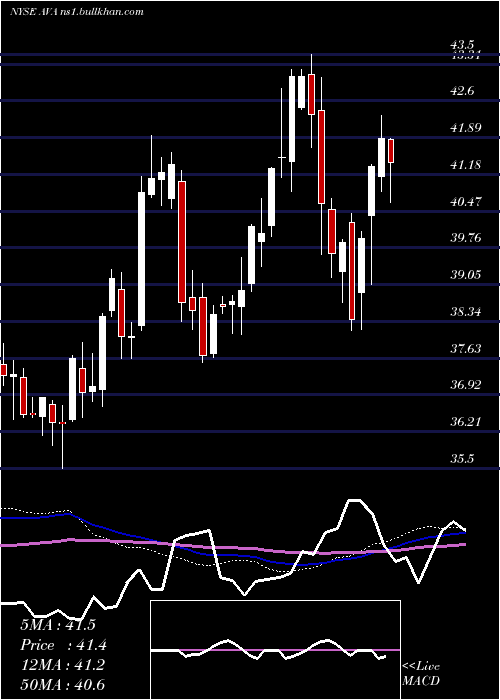The width and height of the screenshot is (500, 700).
Task: Click the 36.21 price axis label
Action: (466, 421)
